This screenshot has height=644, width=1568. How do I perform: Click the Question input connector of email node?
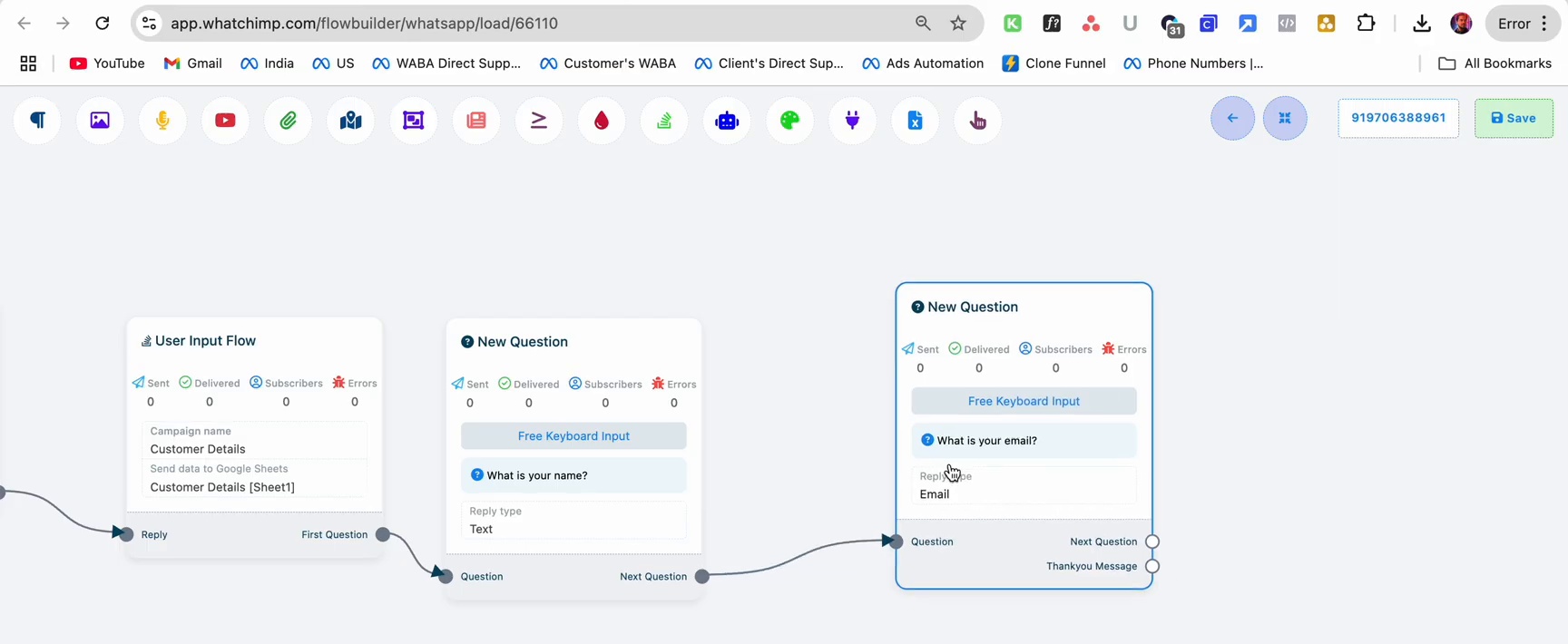coord(896,542)
